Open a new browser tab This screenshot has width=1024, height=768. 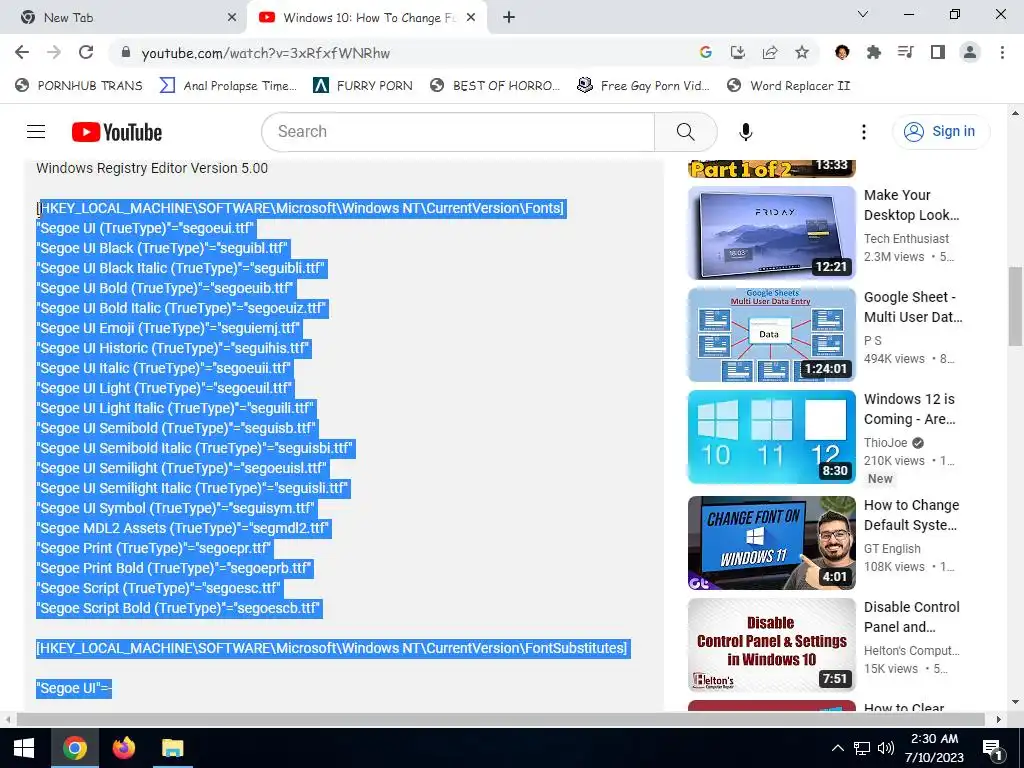(x=509, y=18)
